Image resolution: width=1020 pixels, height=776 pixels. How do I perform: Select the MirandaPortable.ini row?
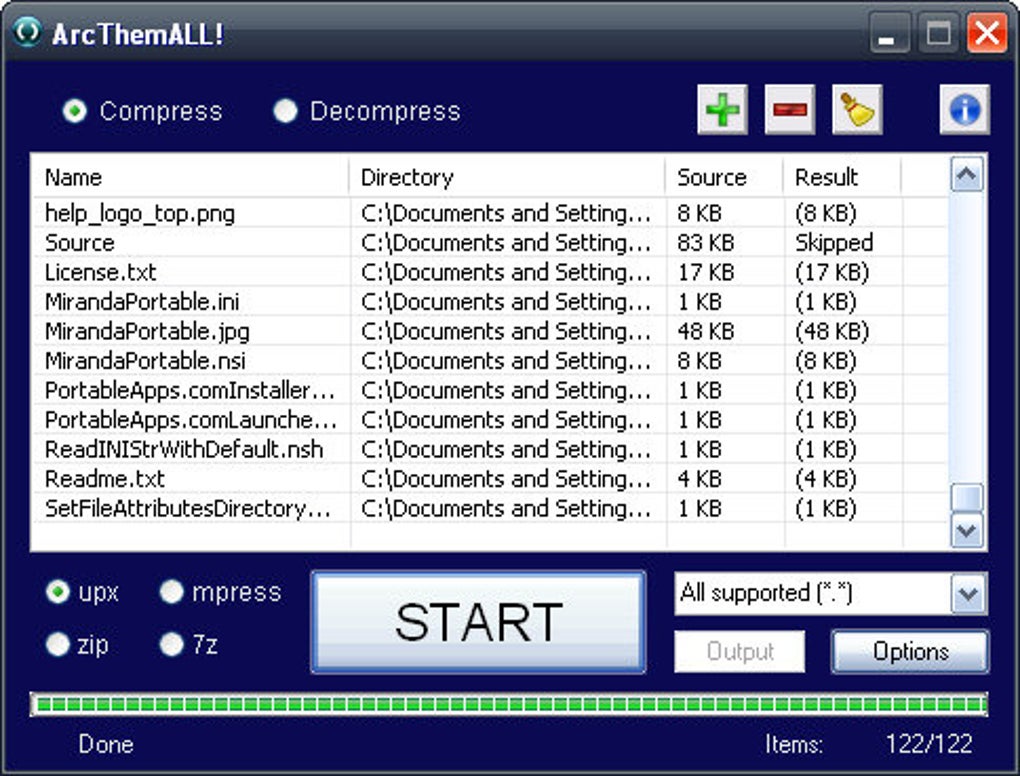coord(489,302)
